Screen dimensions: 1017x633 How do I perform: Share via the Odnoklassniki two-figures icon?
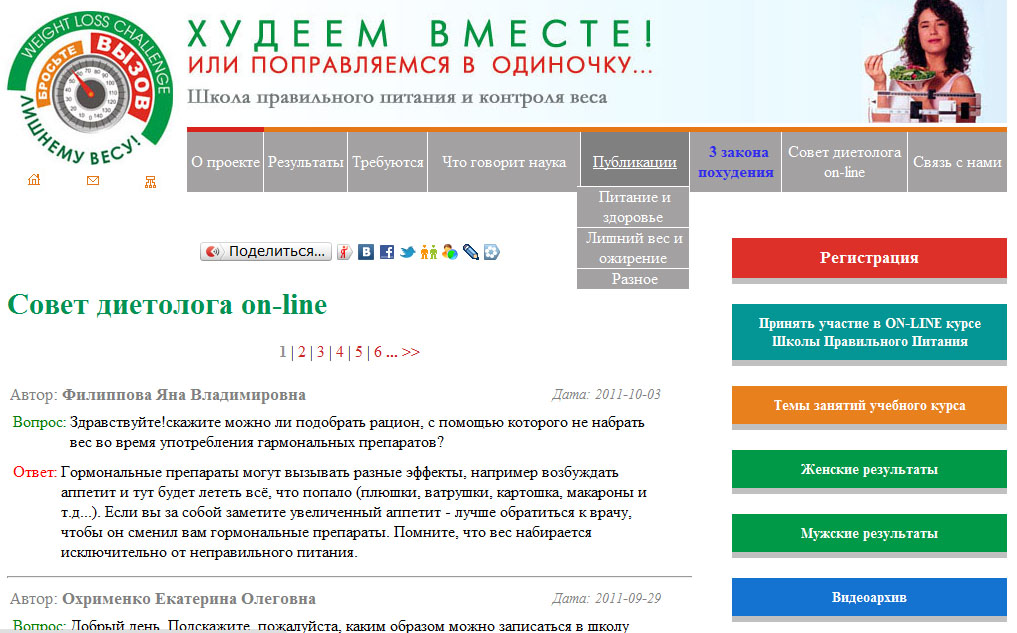428,252
